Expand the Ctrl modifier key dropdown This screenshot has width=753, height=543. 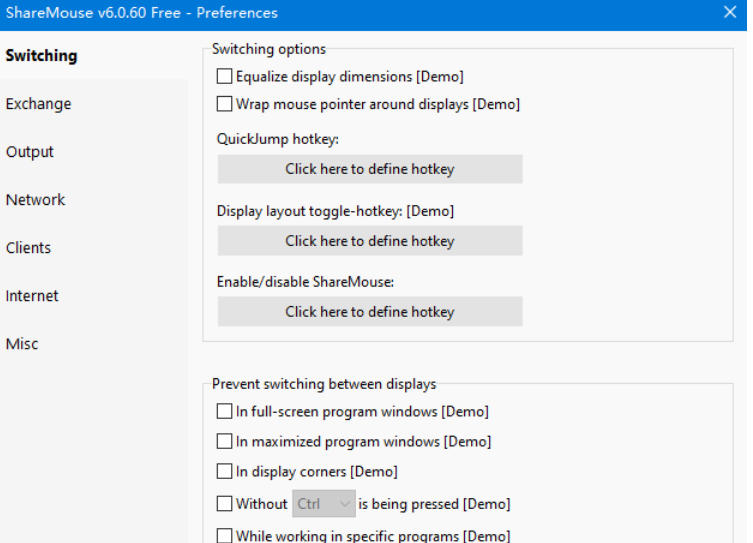click(324, 504)
